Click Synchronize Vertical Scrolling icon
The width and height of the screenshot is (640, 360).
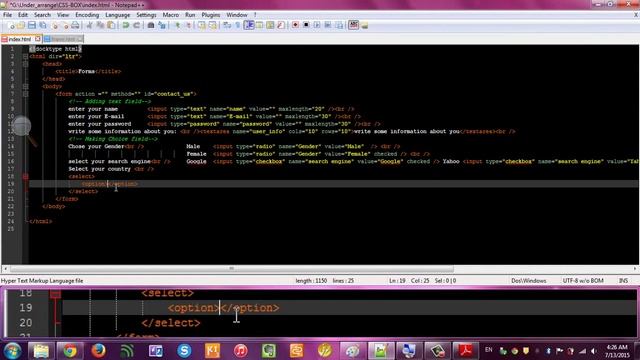coord(202,25)
